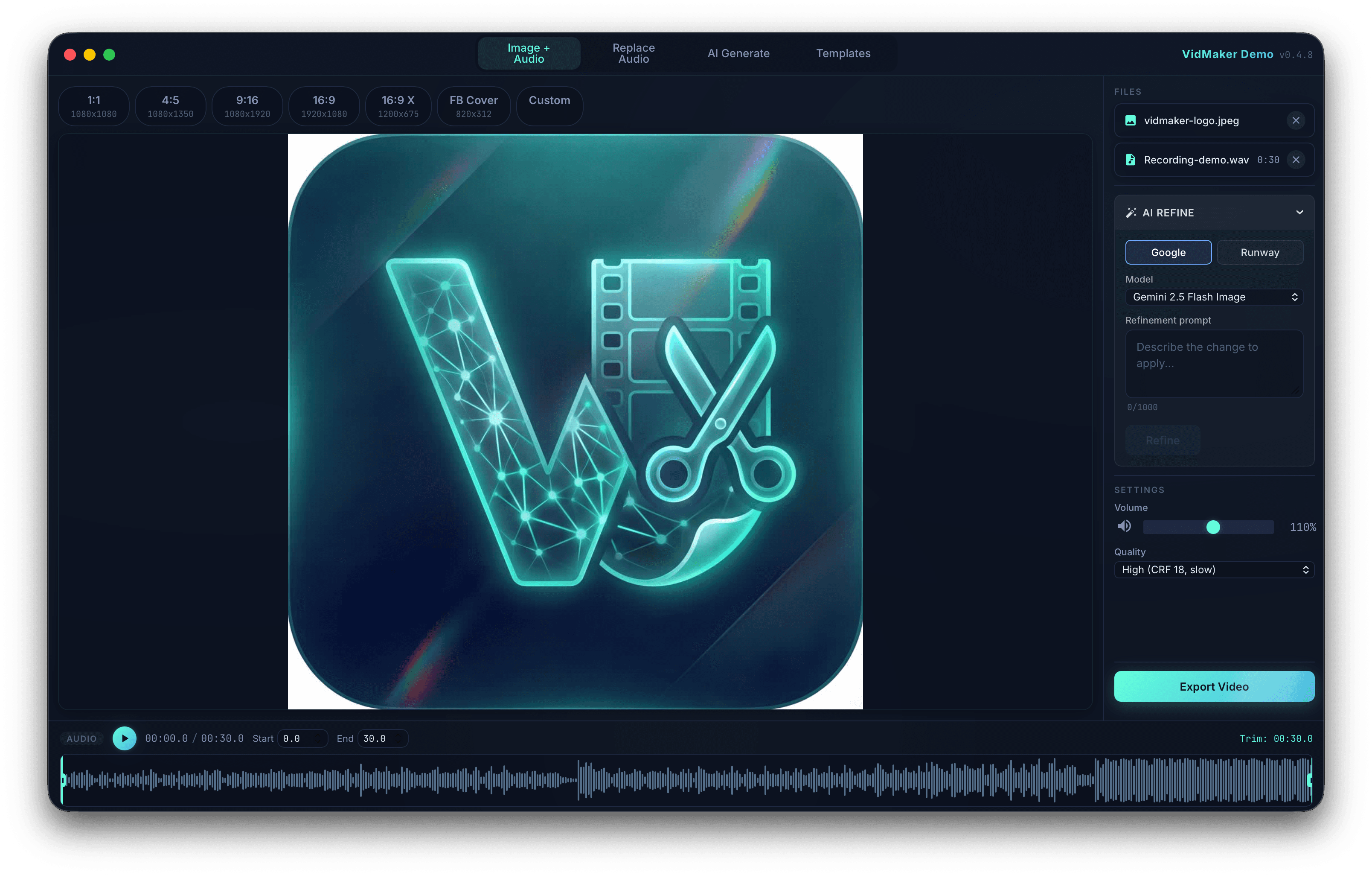Viewport: 1372px width, 875px height.
Task: Choose 16:9 X 1200x675 preset
Action: pos(398,106)
